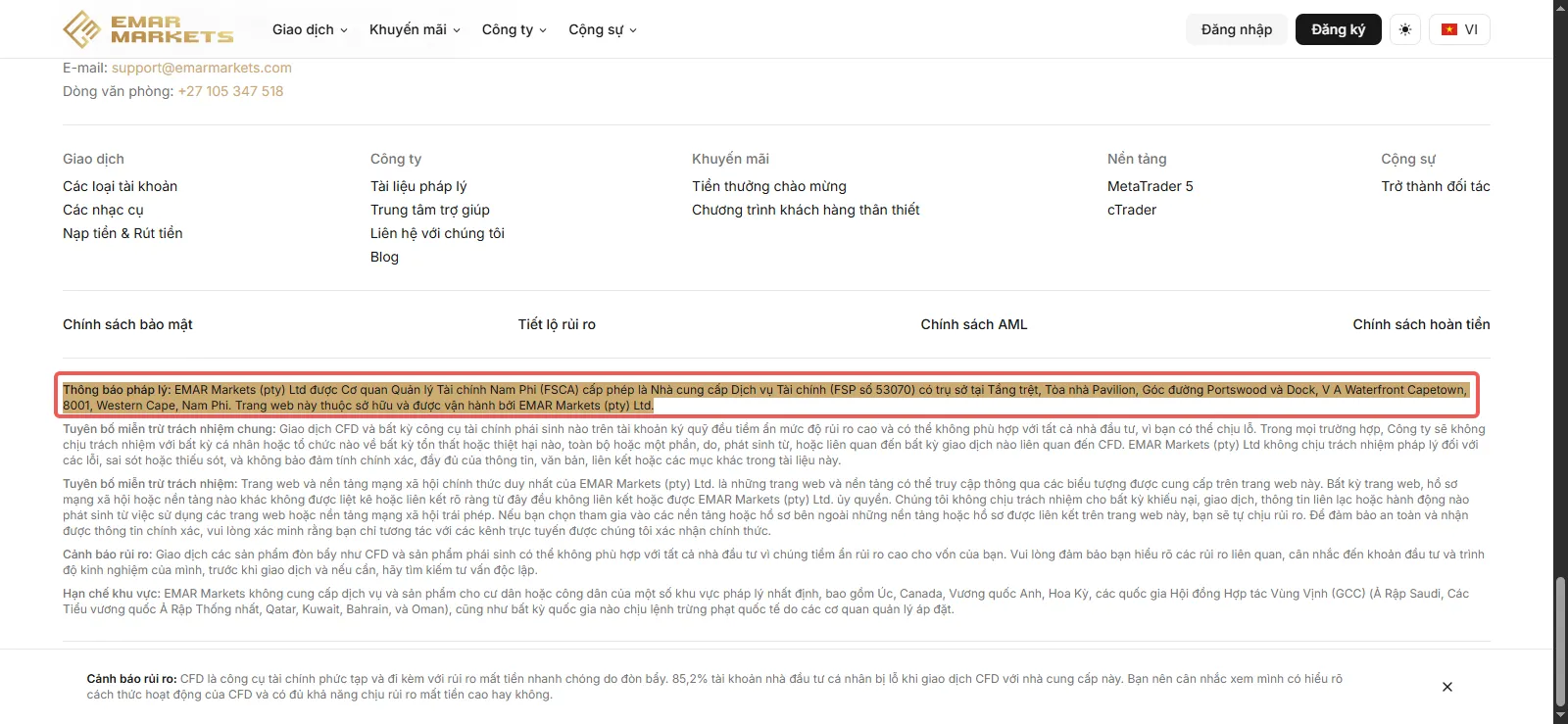
Task: Close the risk warning banner
Action: 1447,687
